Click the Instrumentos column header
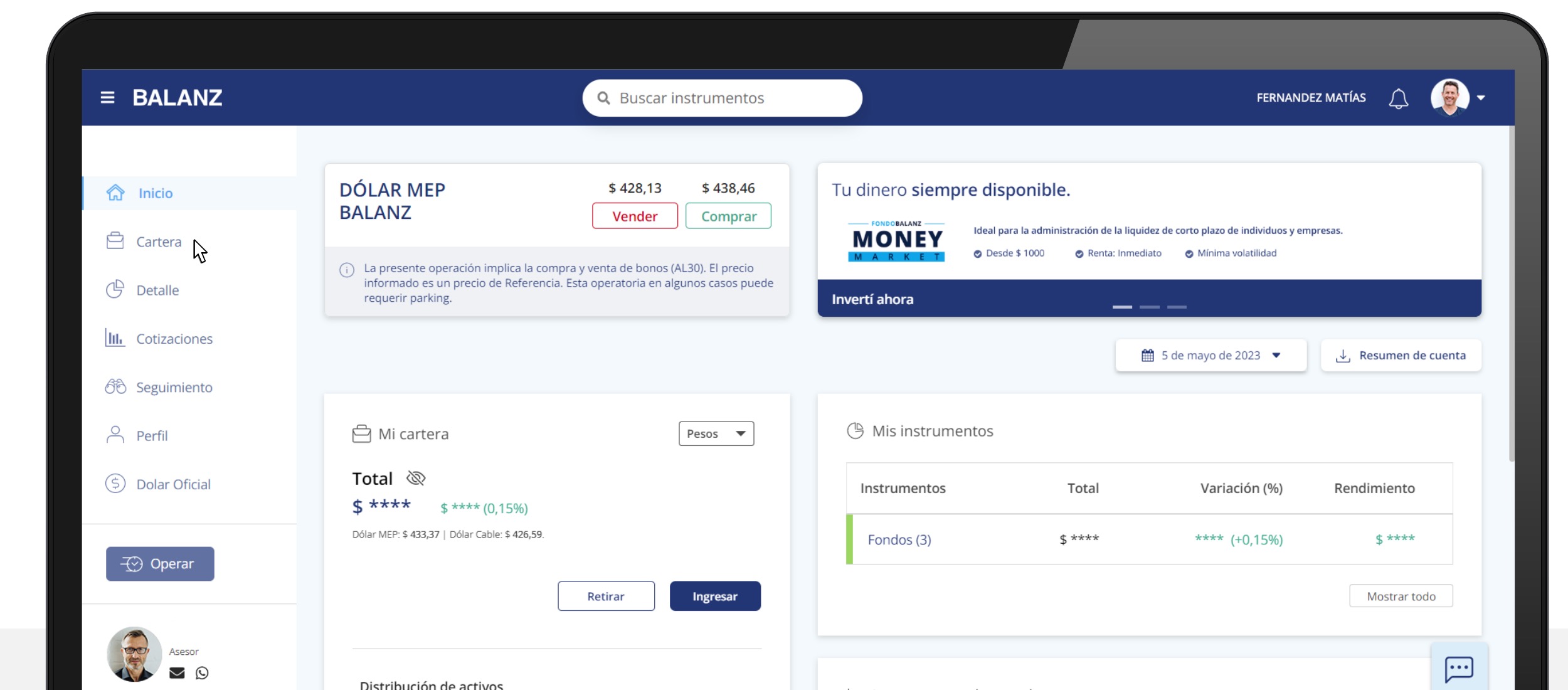Screen dimensions: 1568x690 coord(903,488)
